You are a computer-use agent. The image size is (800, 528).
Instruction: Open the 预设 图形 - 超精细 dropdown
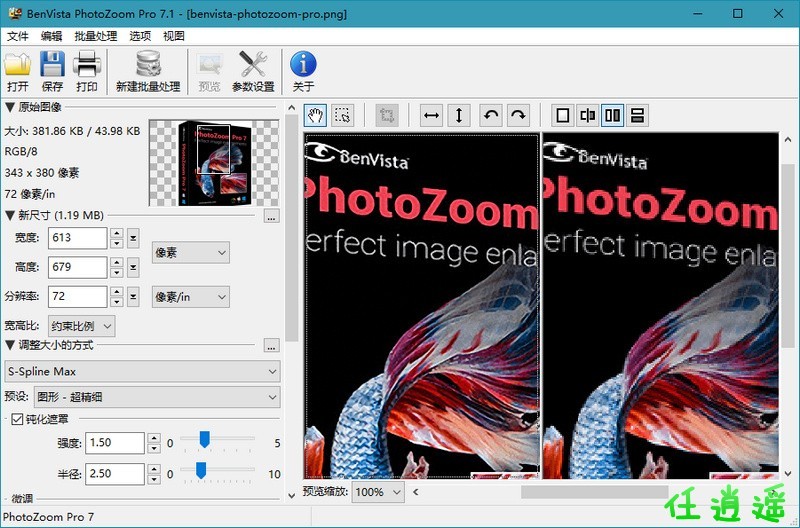(157, 397)
